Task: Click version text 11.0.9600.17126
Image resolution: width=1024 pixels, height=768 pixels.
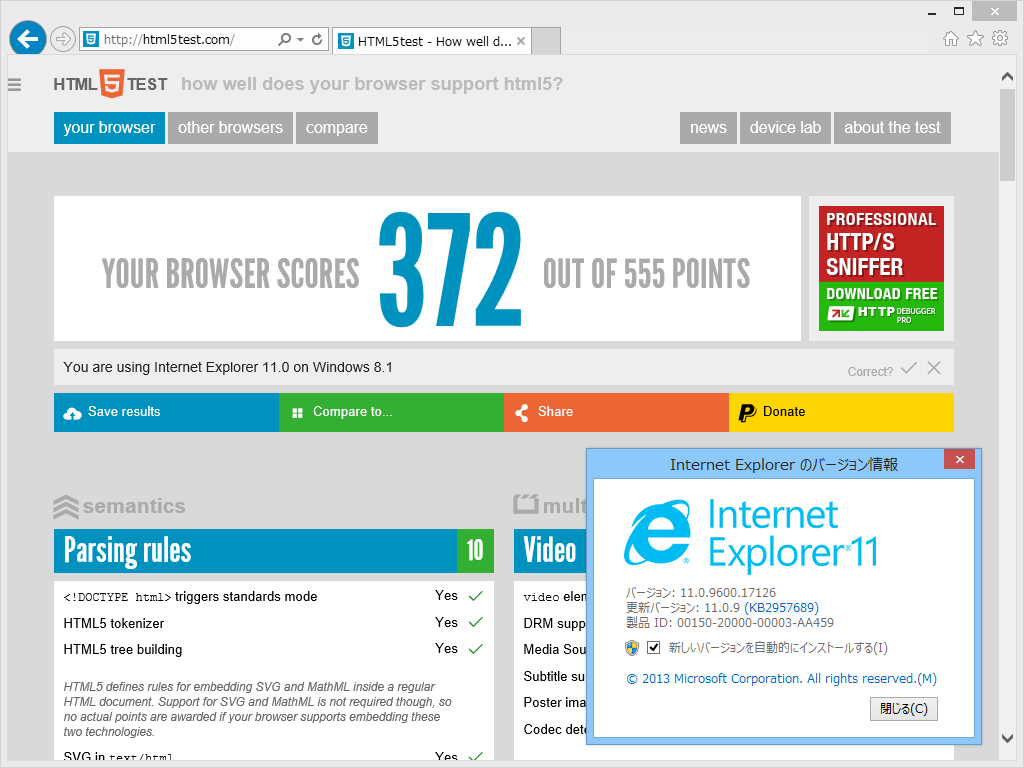Action: pos(728,593)
